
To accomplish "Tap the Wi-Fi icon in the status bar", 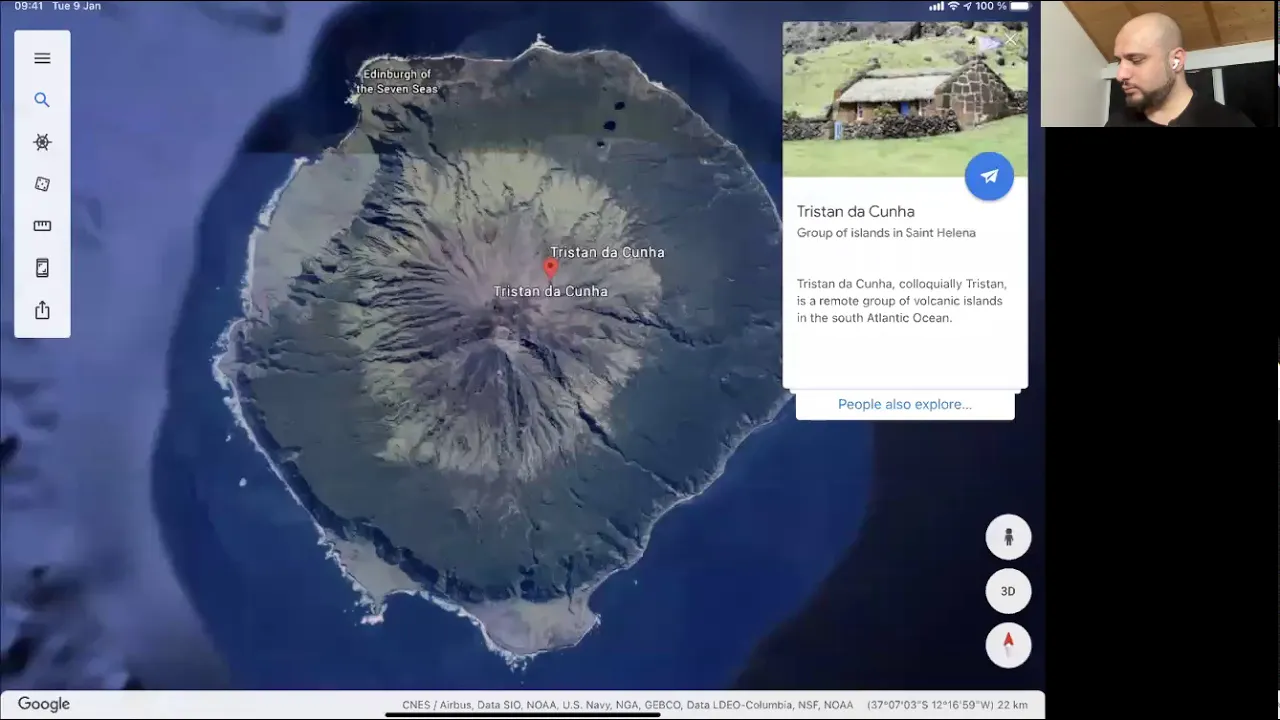I will tap(953, 6).
